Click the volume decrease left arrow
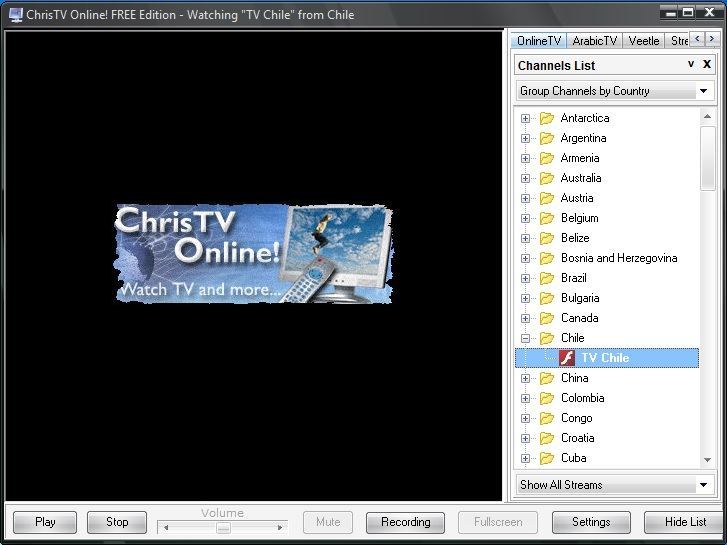Screen dimensions: 727x545 pos(166,528)
